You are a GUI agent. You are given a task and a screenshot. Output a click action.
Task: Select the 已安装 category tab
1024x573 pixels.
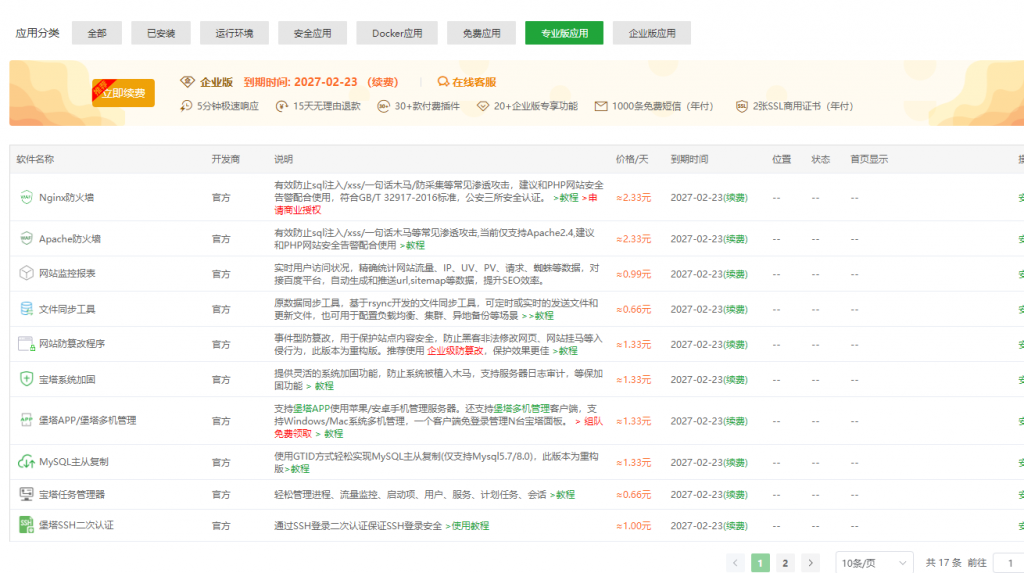point(161,33)
